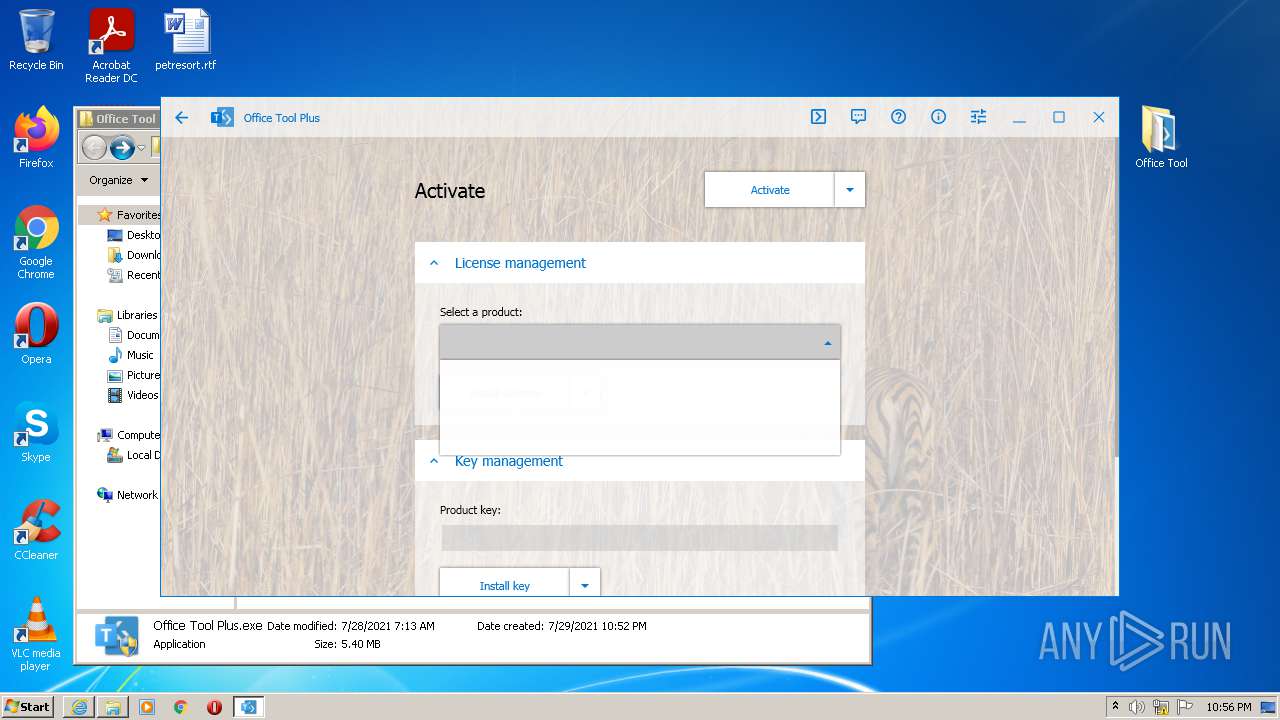Open the help question mark icon
1280x720 pixels.
pyautogui.click(x=898, y=117)
